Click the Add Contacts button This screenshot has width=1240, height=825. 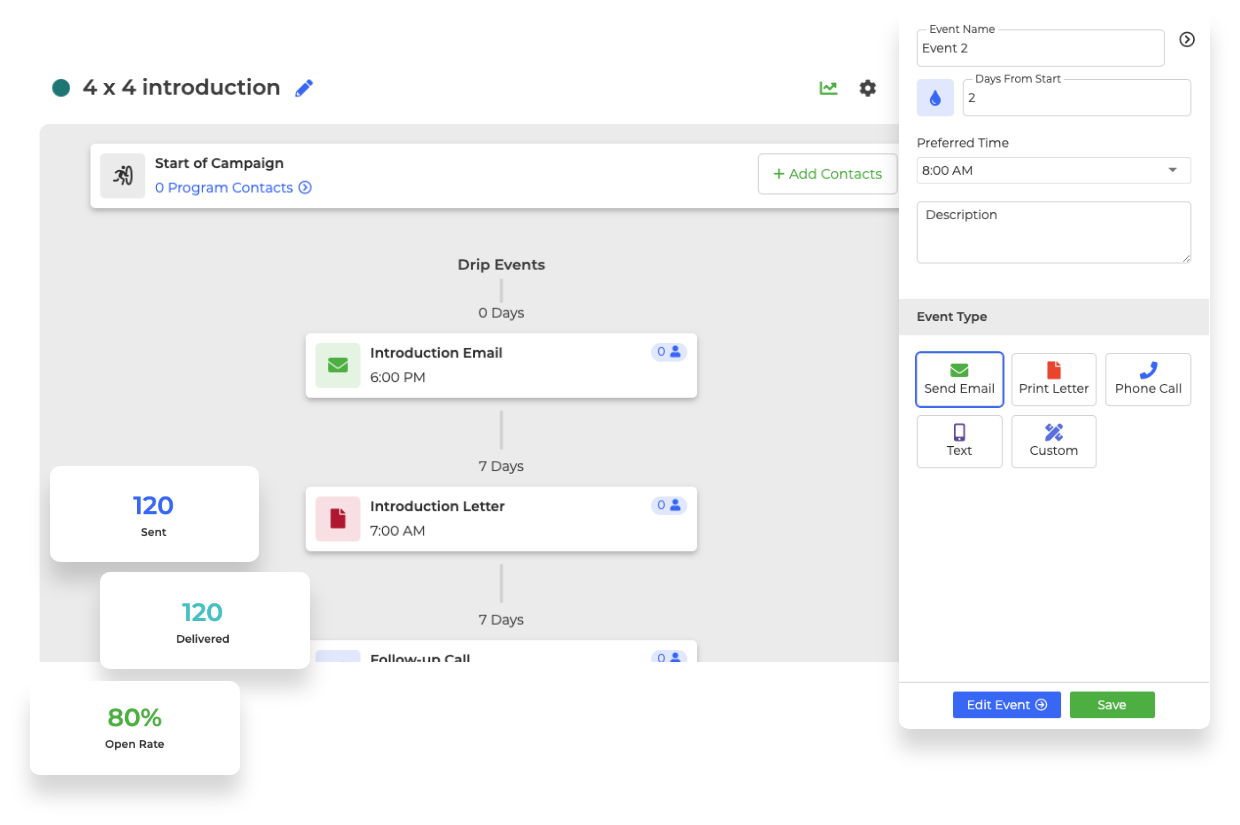coord(827,174)
